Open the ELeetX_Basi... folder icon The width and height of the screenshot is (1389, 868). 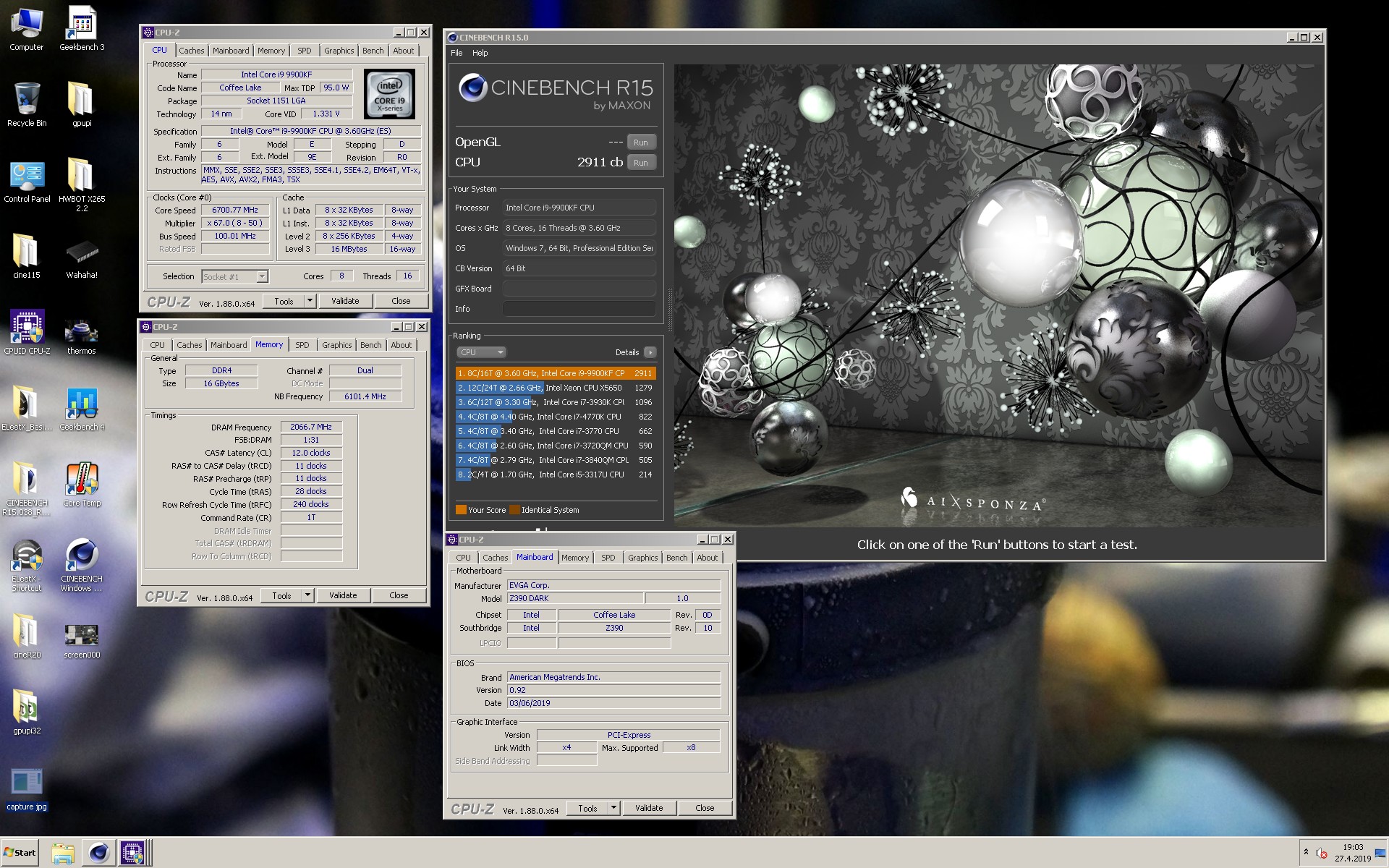point(27,409)
